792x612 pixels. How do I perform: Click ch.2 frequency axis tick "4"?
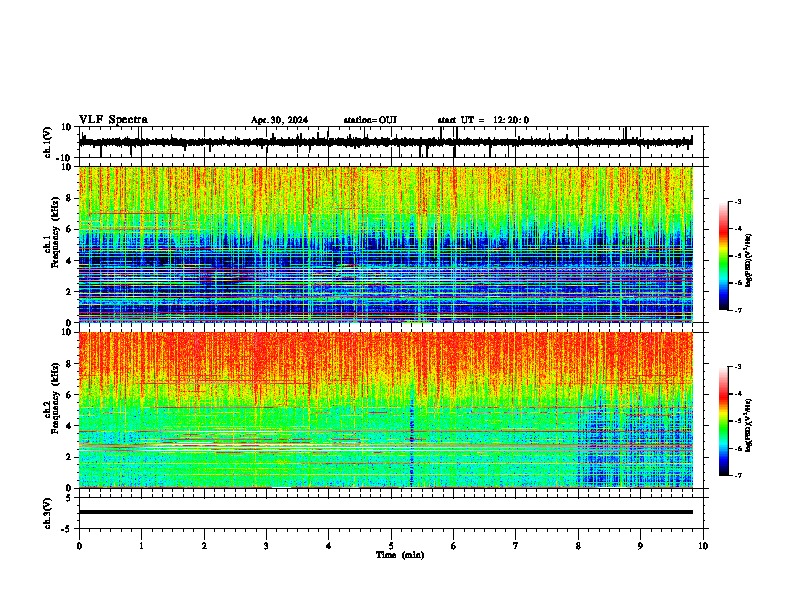click(69, 426)
